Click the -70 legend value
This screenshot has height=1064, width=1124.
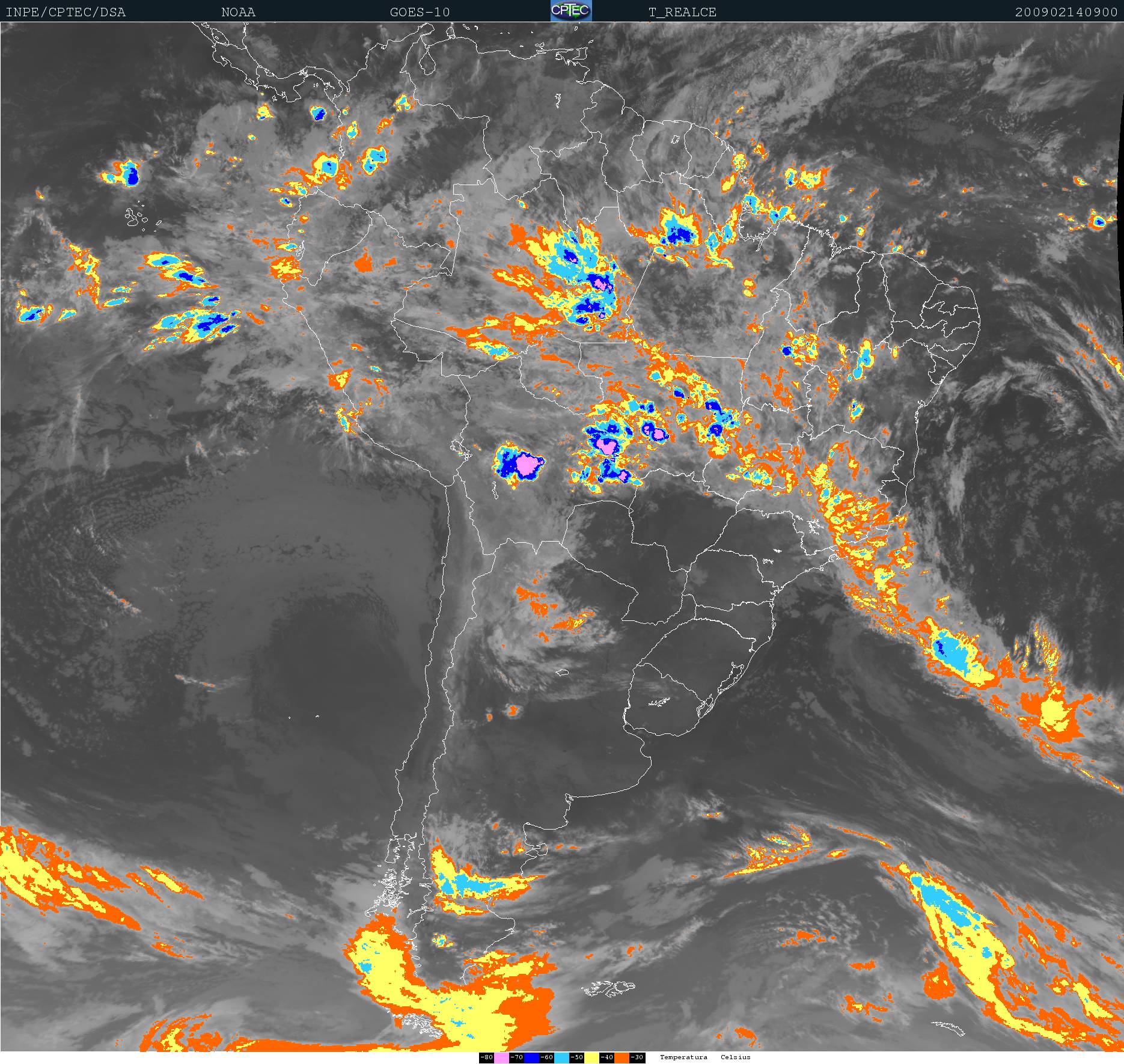click(x=516, y=1057)
